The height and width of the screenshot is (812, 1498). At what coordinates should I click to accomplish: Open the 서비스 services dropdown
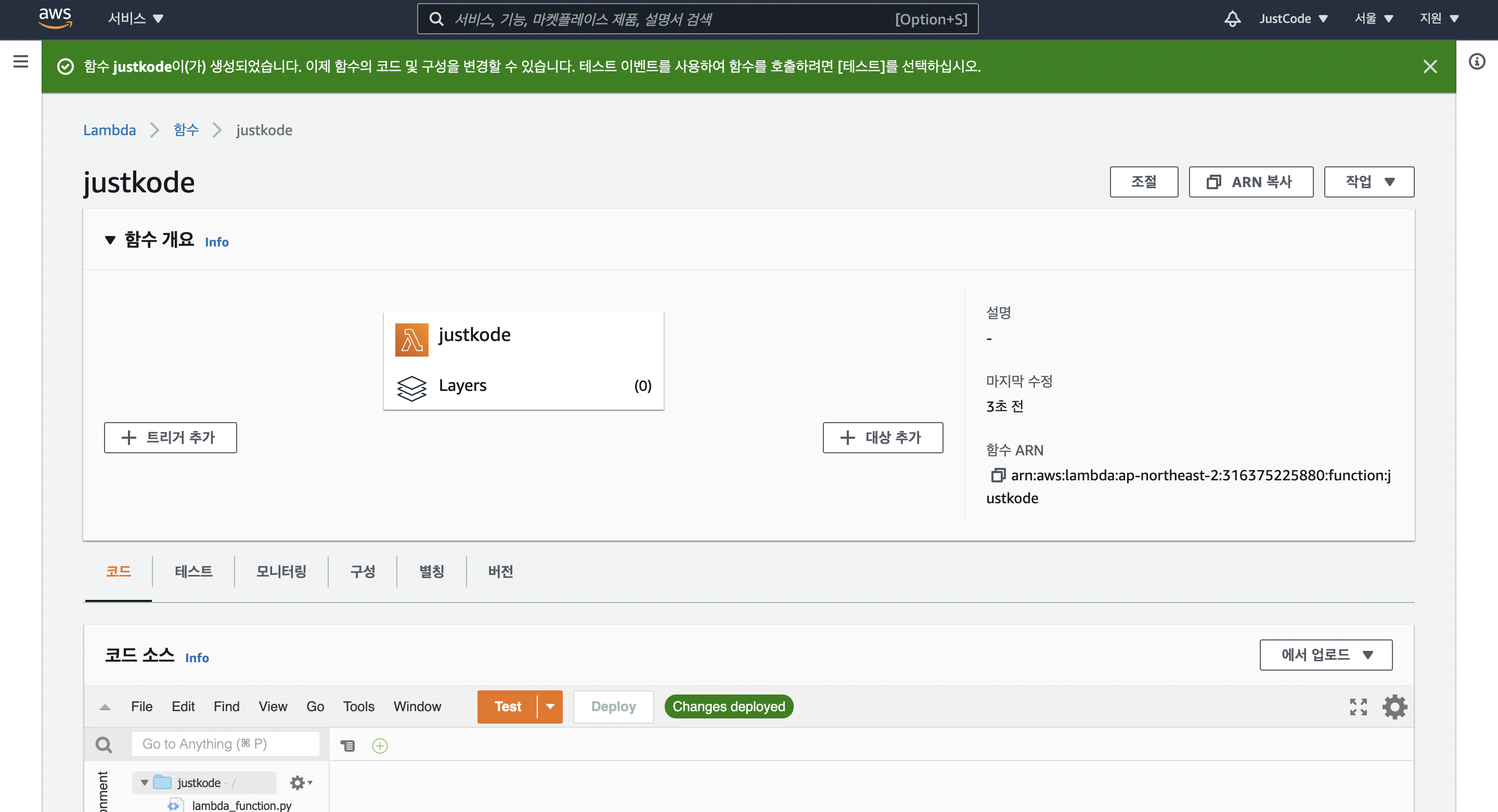coord(135,19)
